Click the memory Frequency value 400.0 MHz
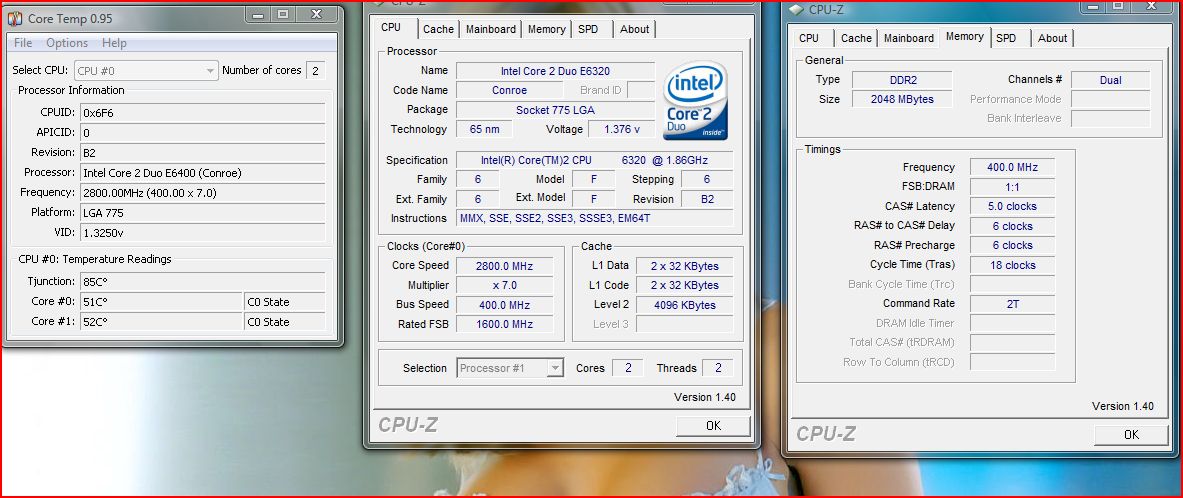Viewport: 1183px width, 498px height. (1012, 168)
